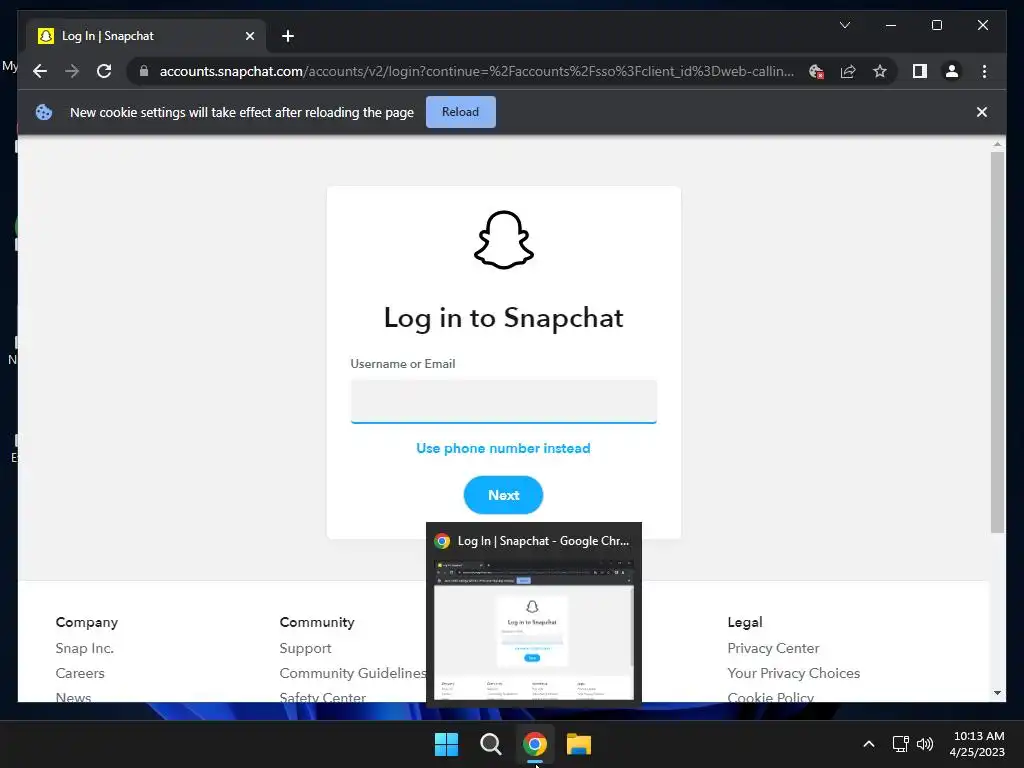Open the clock showing 10:13 AM
The height and width of the screenshot is (768, 1024).
click(977, 744)
